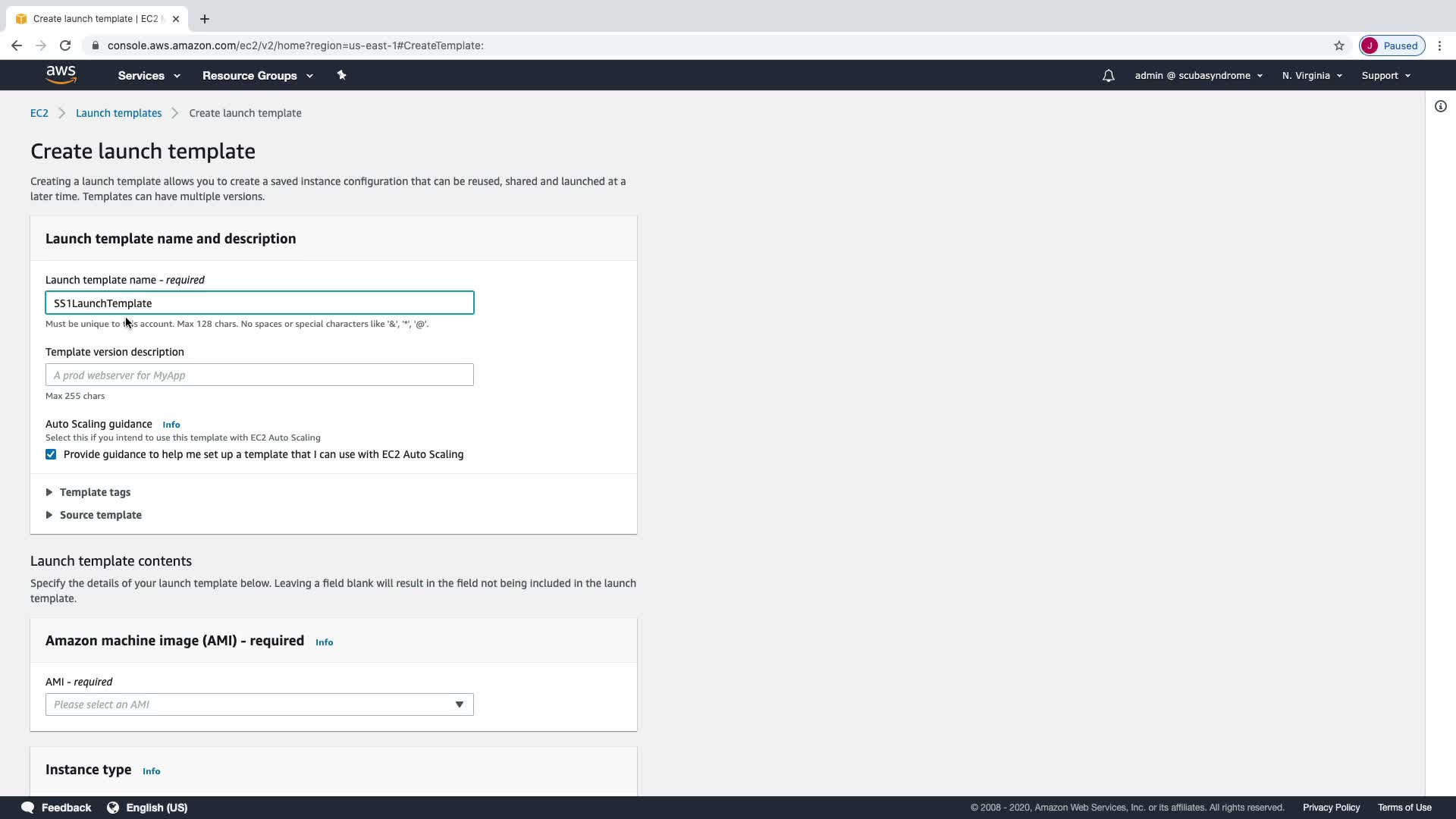Click the Feedback speech bubble icon

pyautogui.click(x=27, y=808)
